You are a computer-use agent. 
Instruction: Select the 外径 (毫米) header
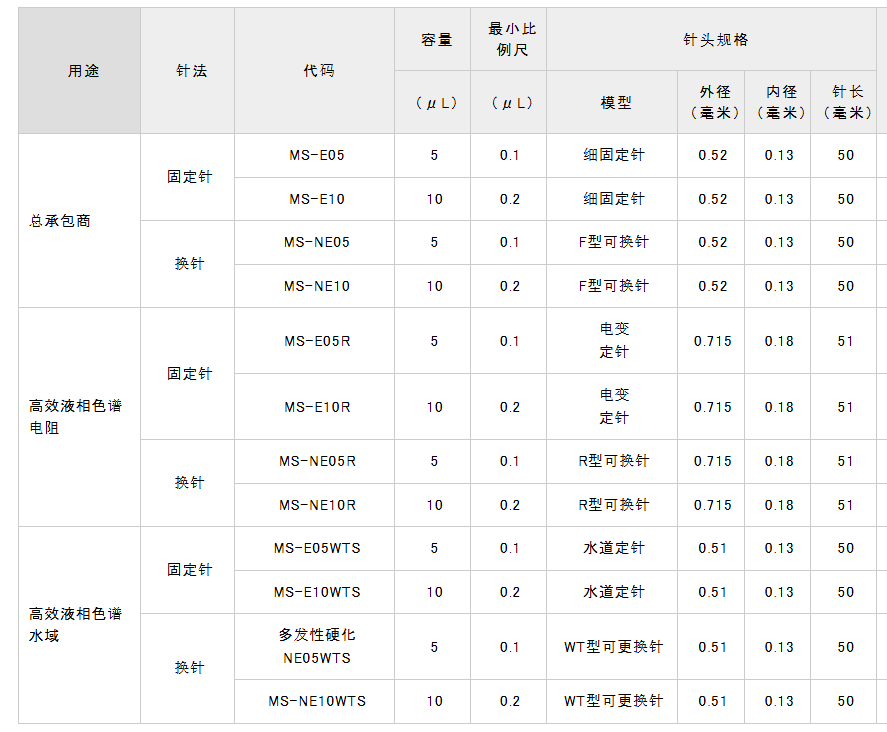click(714, 102)
